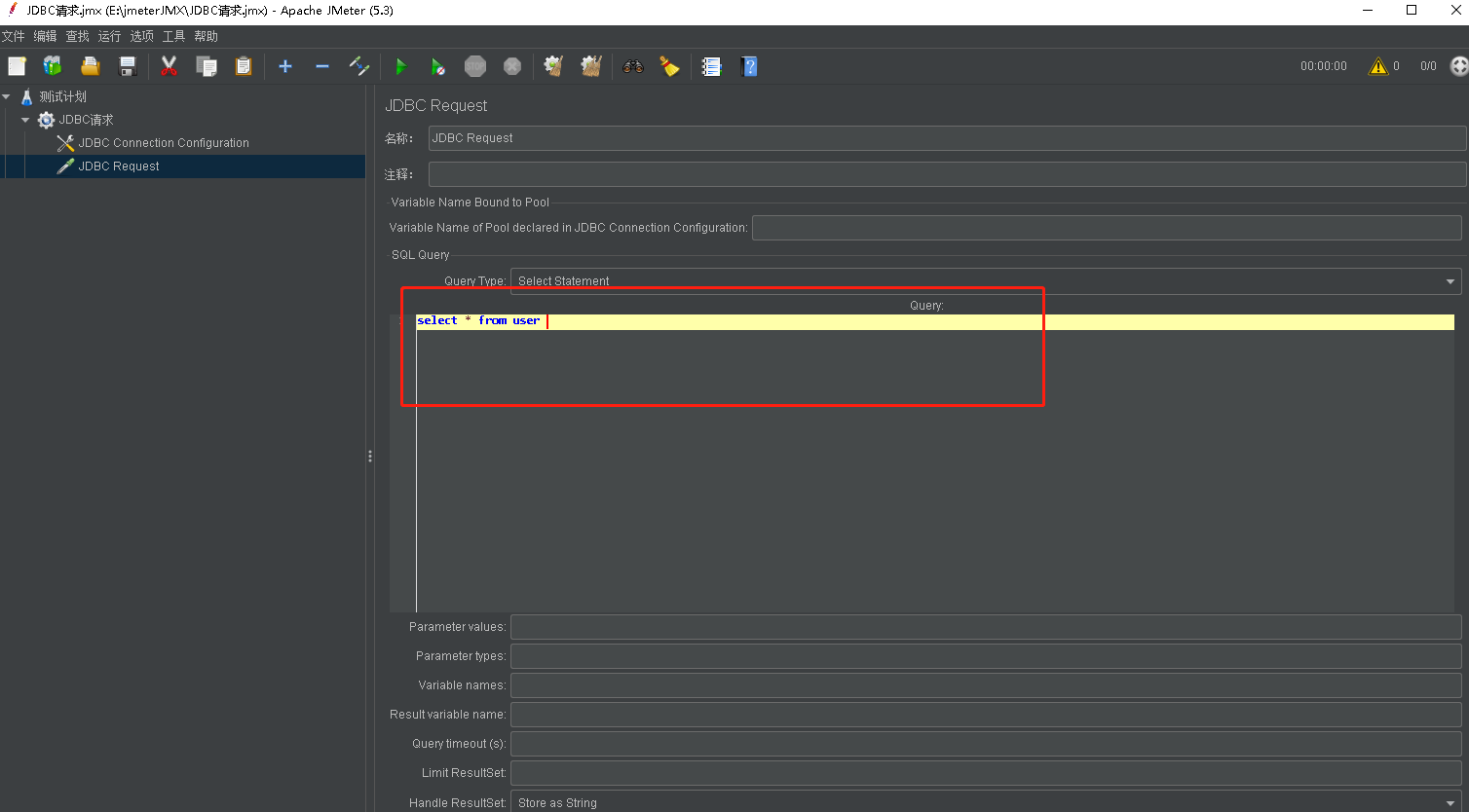Click the SQL query line 'select * from user'
The height and width of the screenshot is (812, 1469).
[478, 321]
